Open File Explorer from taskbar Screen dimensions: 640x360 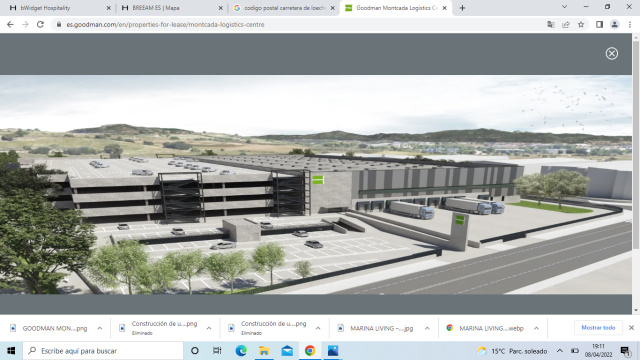[264, 351]
